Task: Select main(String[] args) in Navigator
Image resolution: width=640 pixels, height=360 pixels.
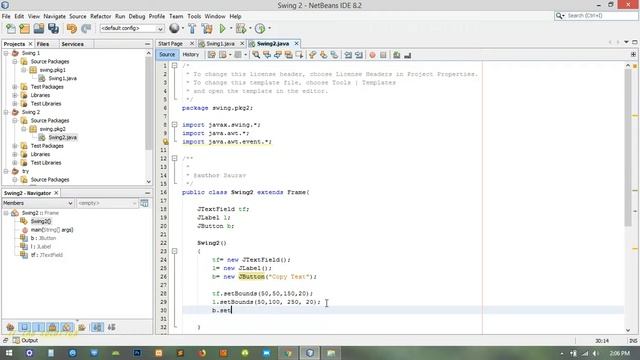Action: 52,230
